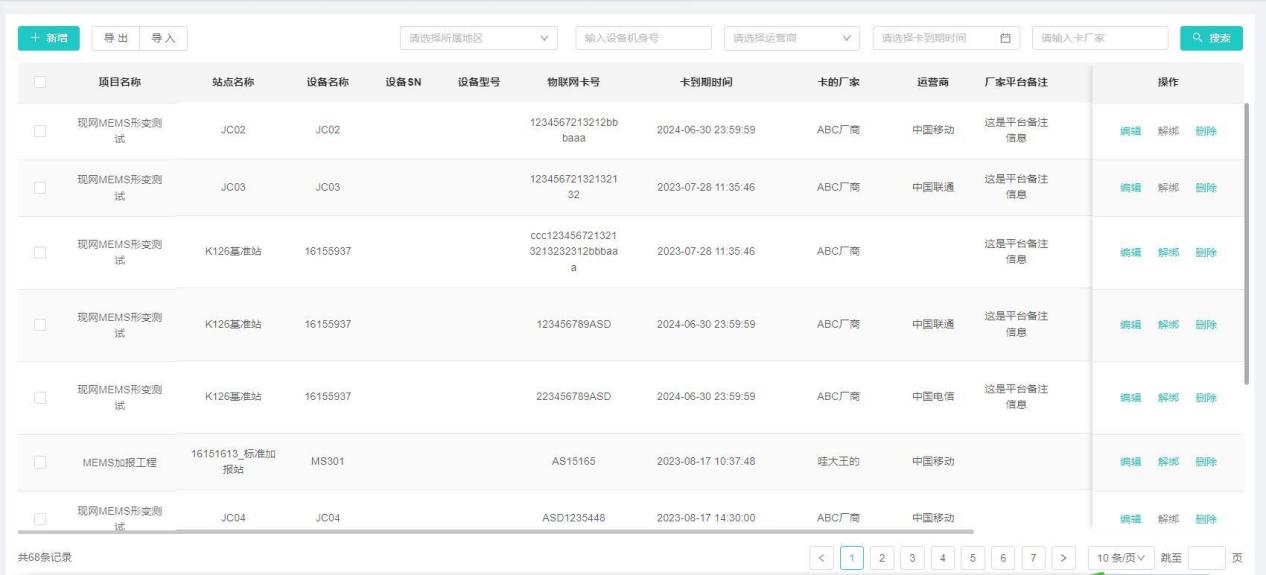Go to next page arrow

[1063, 556]
